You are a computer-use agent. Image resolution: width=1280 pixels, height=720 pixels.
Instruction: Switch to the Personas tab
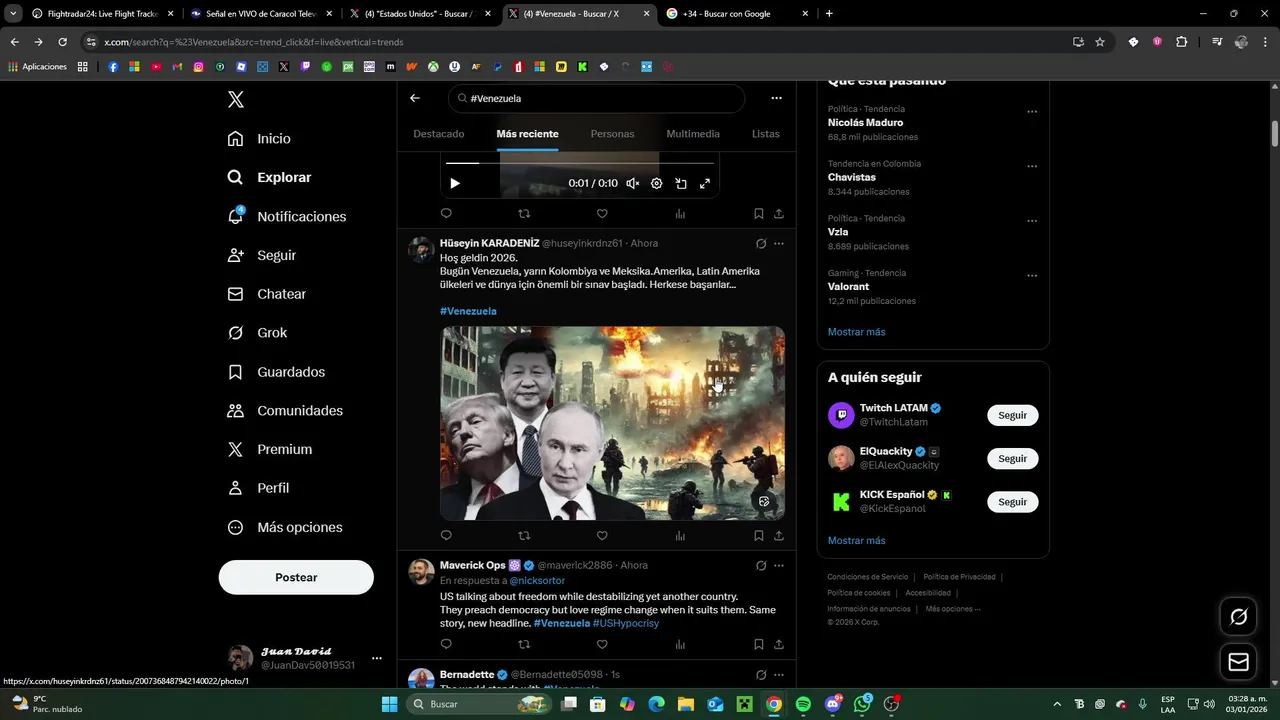pyautogui.click(x=612, y=134)
